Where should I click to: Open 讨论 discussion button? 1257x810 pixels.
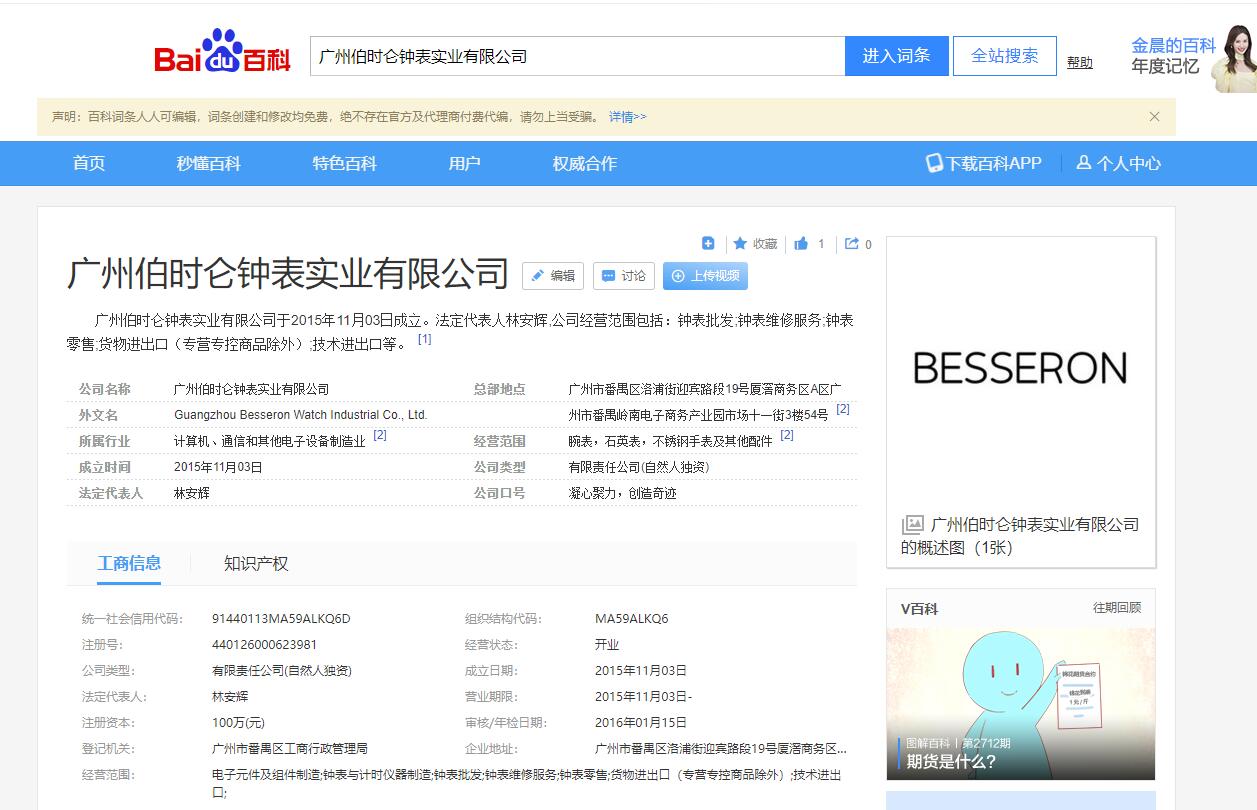[x=624, y=276]
